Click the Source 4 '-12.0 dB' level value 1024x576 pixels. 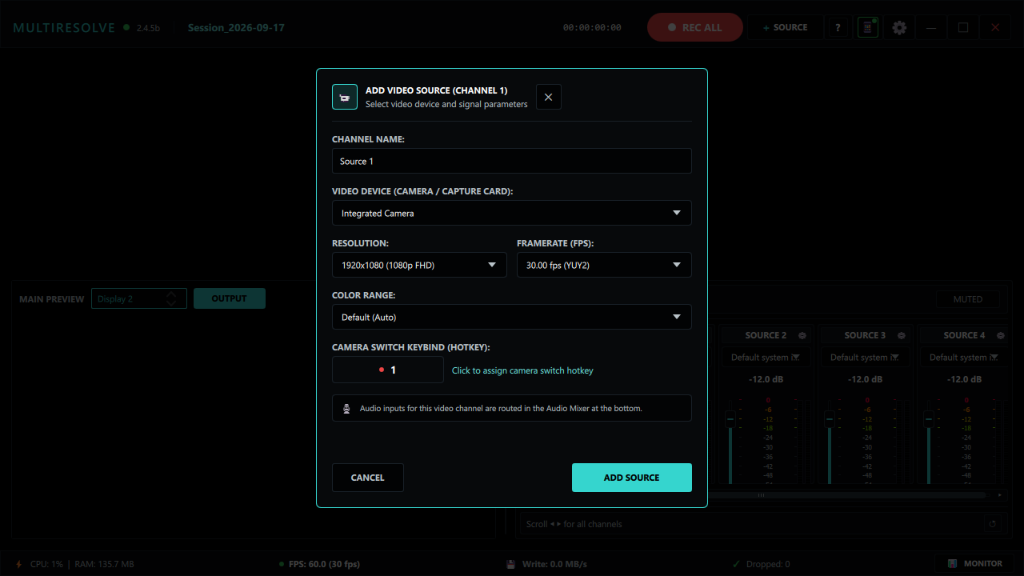click(x=964, y=379)
